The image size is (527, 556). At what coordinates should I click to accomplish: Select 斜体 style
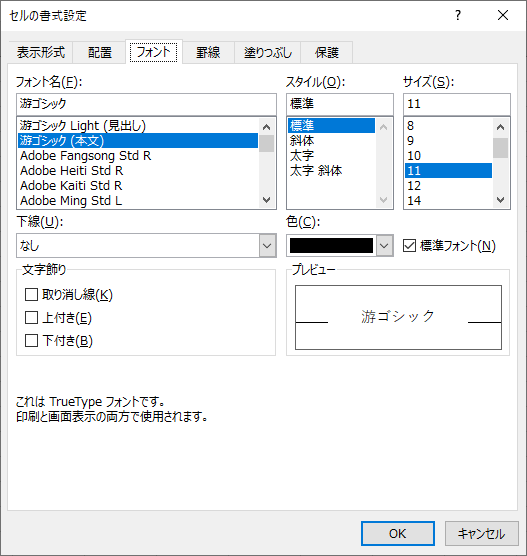click(x=331, y=140)
